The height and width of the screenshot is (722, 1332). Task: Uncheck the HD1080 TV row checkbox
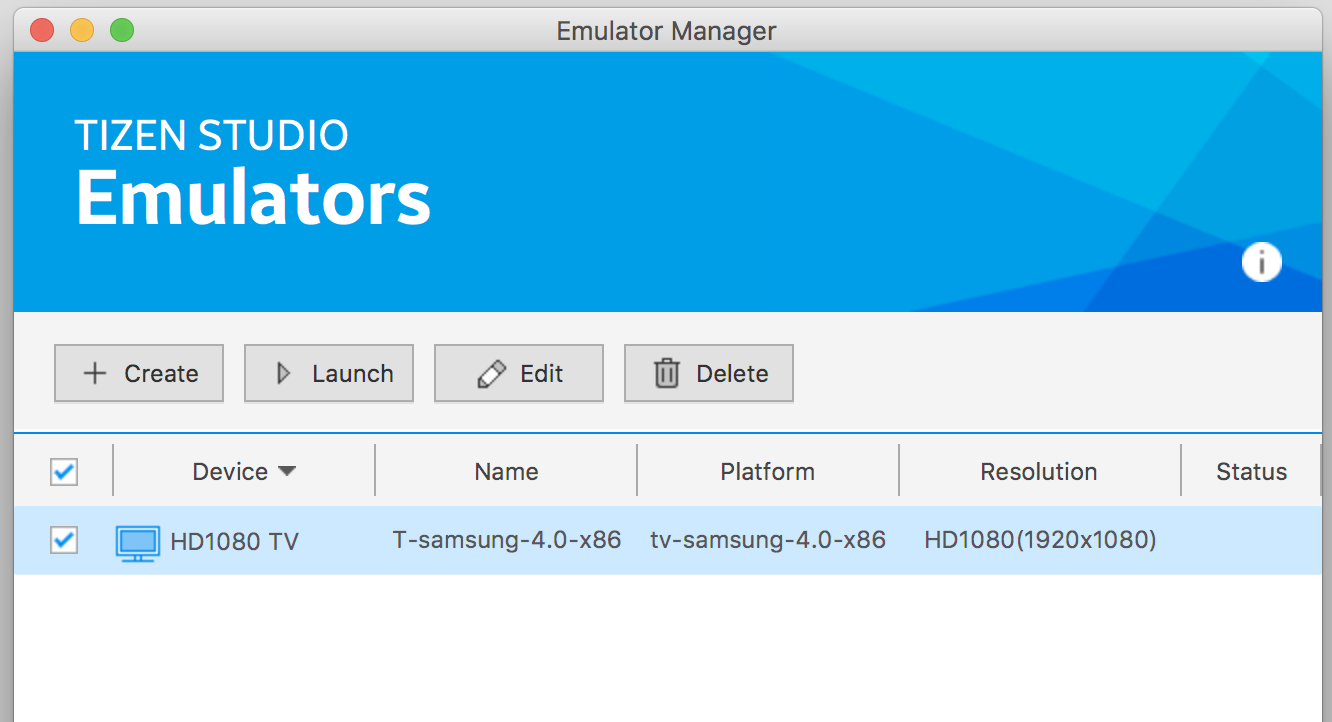coord(64,541)
